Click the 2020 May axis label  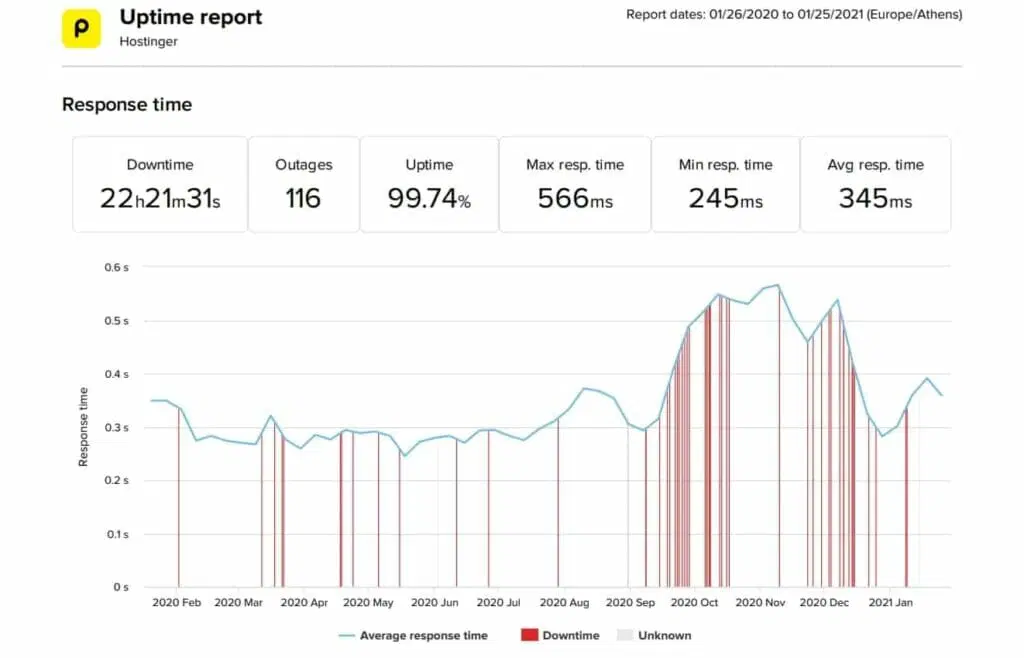368,603
